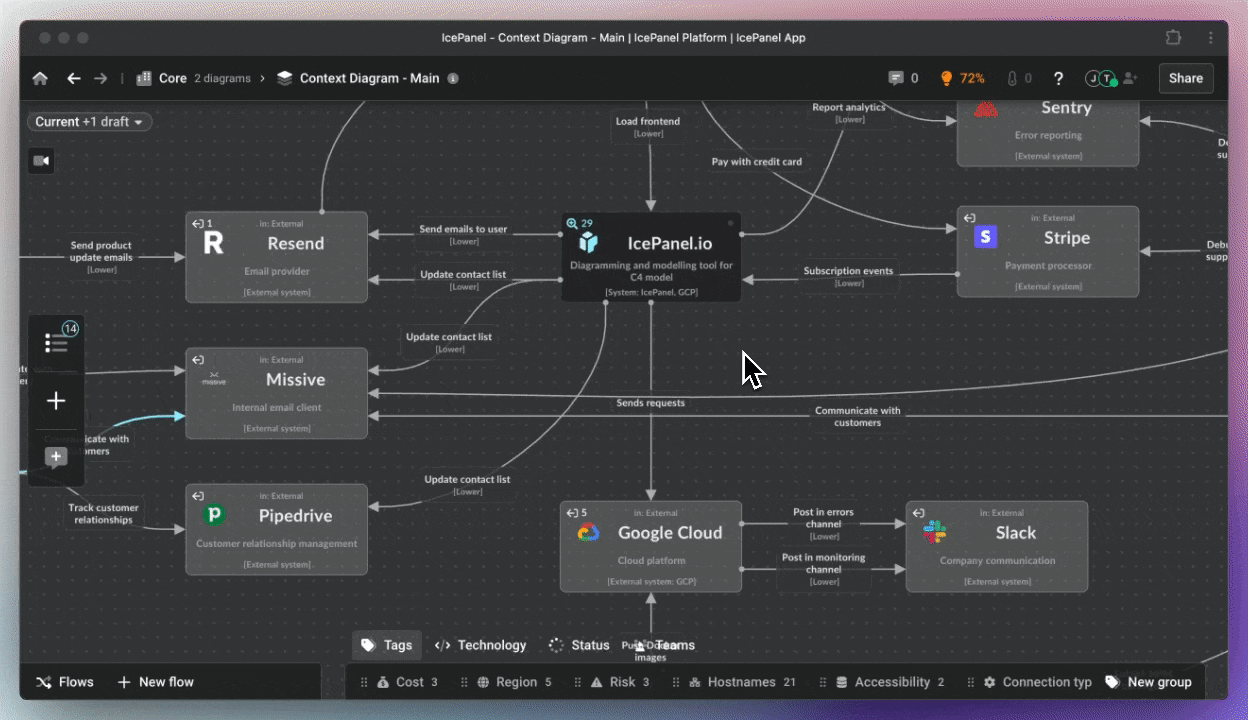1248x720 pixels.
Task: Open the 72% lightbulb score
Action: pos(961,78)
